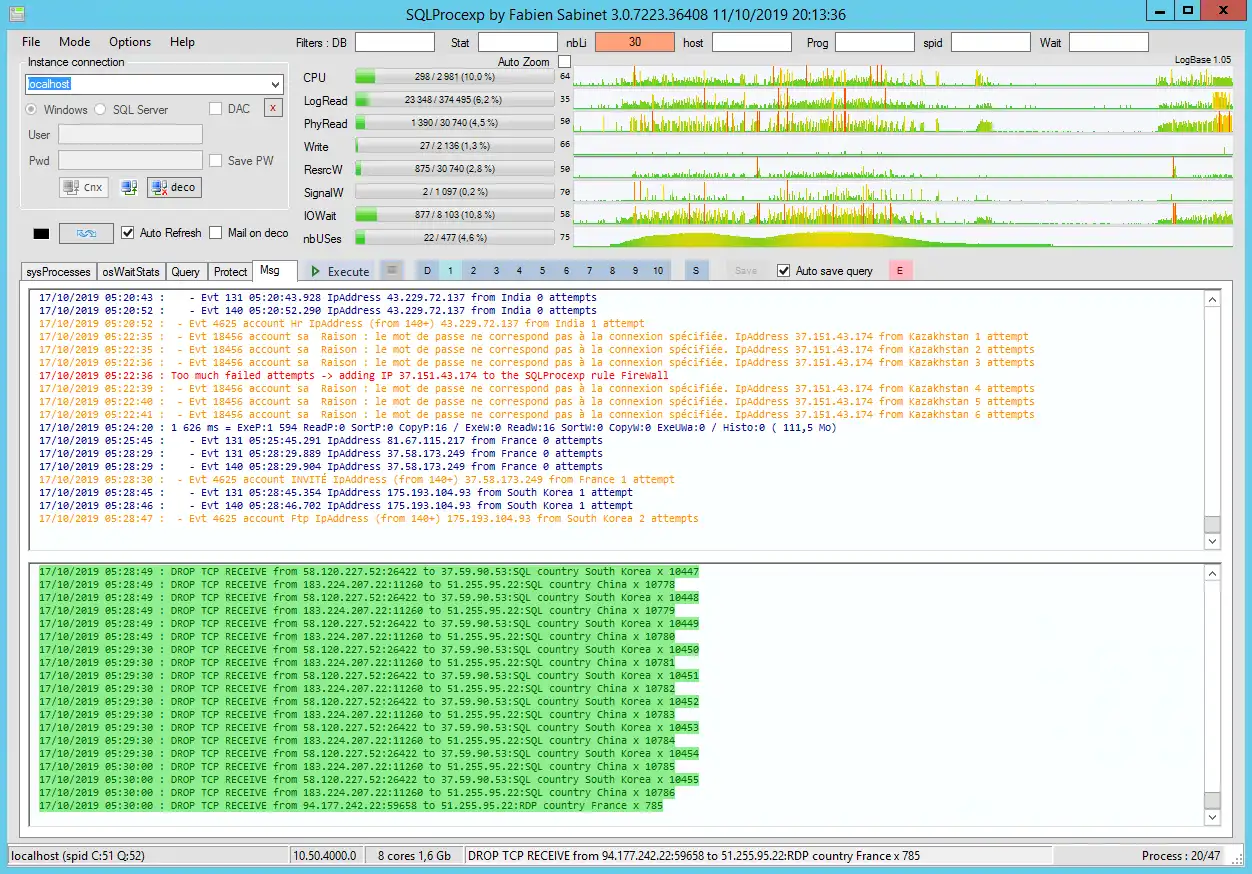Click the User input field
This screenshot has width=1252, height=874.
click(130, 134)
